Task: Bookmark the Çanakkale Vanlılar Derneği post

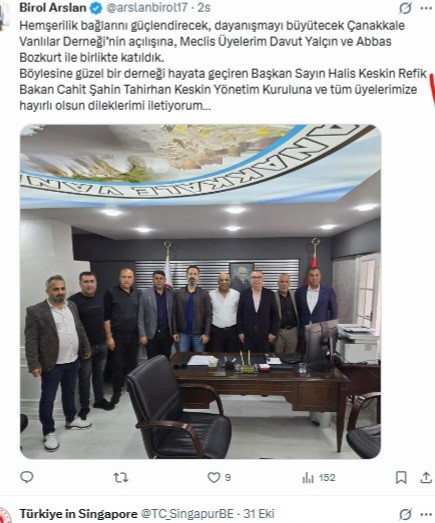Action: point(401,478)
